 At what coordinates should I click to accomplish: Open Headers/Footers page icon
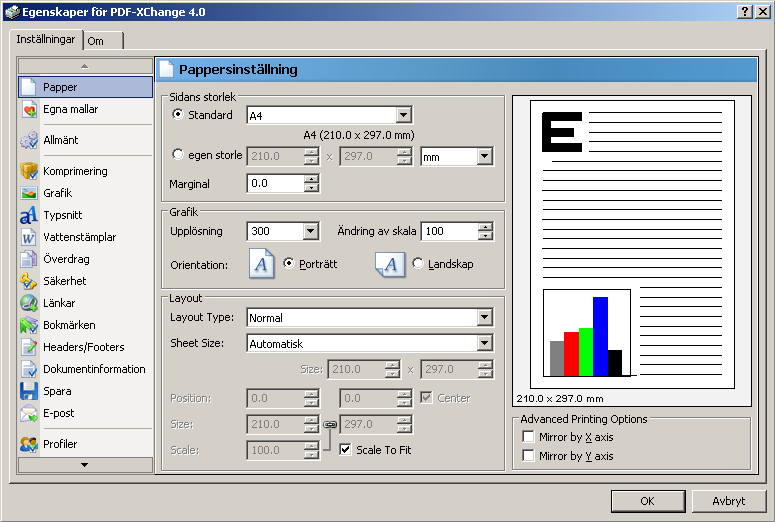pos(29,347)
